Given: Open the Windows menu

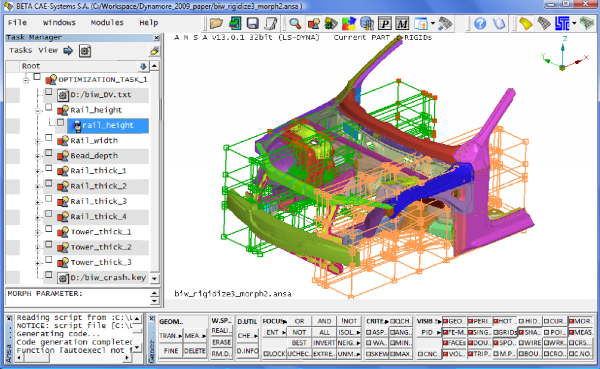Looking at the screenshot, I should (x=59, y=23).
